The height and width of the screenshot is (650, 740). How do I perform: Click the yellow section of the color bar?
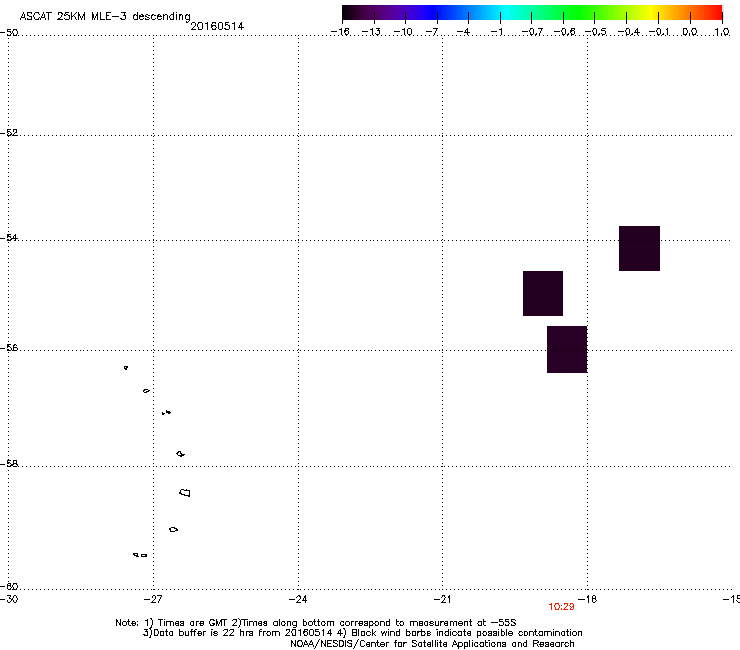(649, 12)
